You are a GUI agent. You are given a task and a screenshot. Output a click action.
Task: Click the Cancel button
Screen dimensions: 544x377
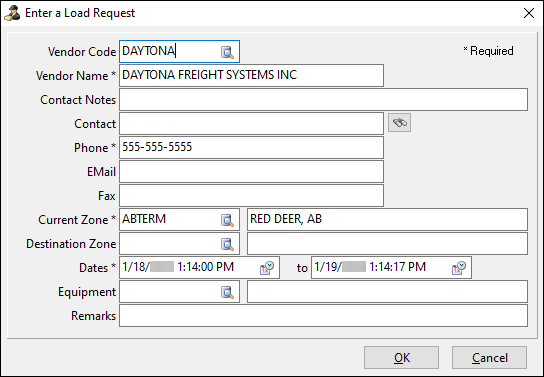pyautogui.click(x=489, y=358)
